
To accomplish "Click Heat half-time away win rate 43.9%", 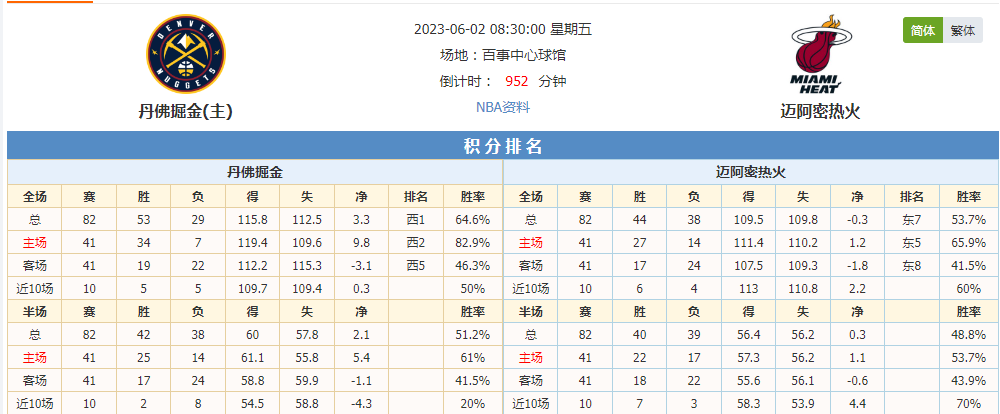I will (x=969, y=381).
